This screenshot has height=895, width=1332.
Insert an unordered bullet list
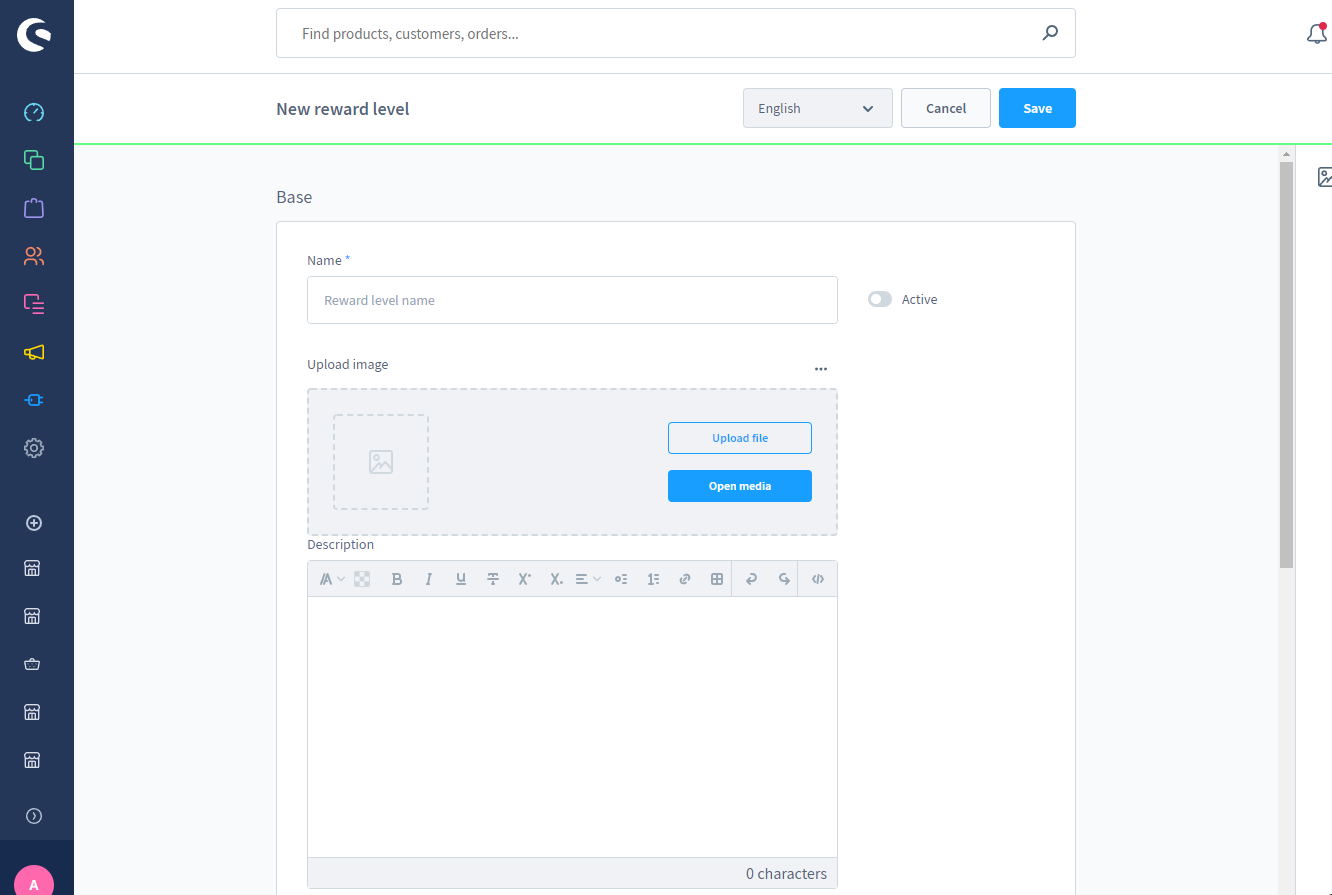pyautogui.click(x=621, y=579)
